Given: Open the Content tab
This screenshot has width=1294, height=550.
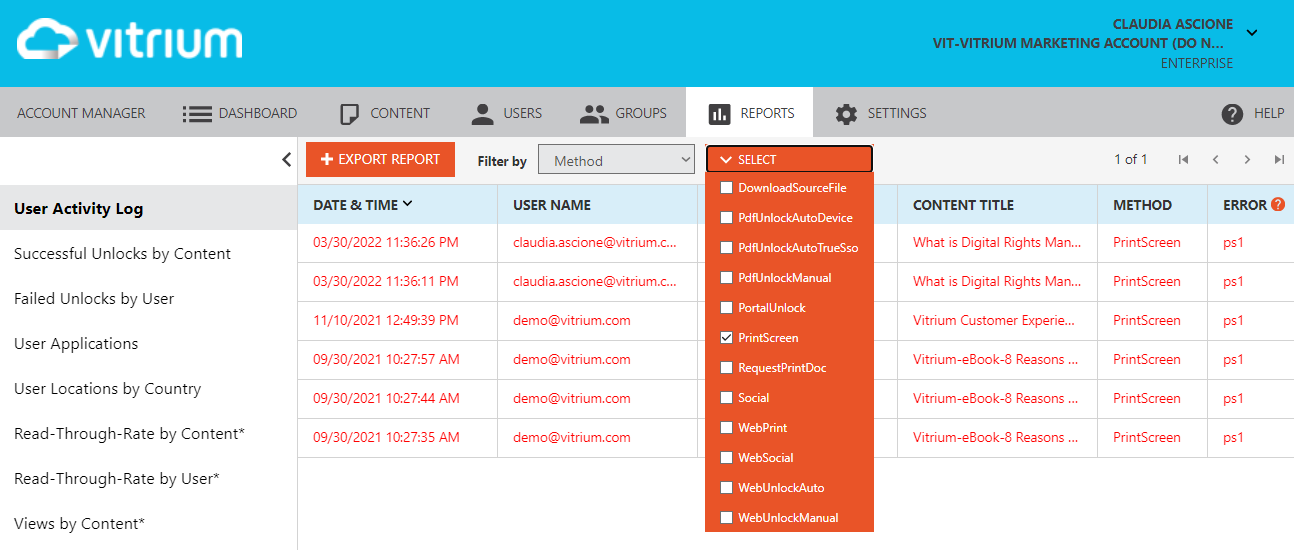Looking at the screenshot, I should pos(384,113).
